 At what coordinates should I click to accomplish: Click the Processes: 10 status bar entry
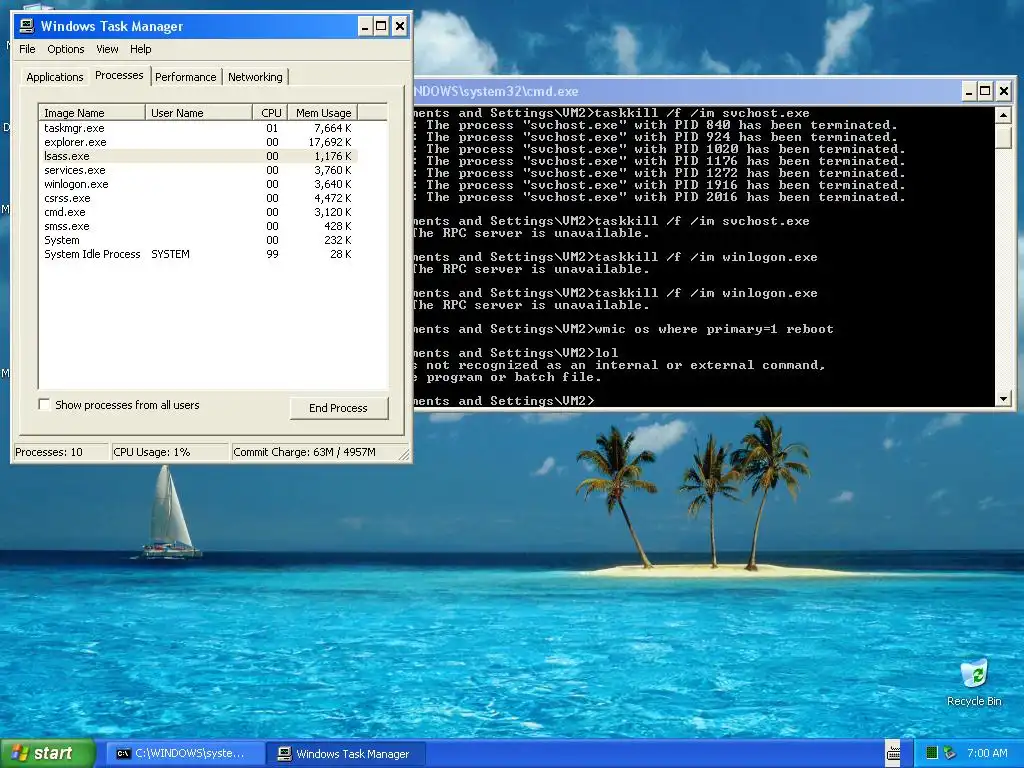[61, 452]
